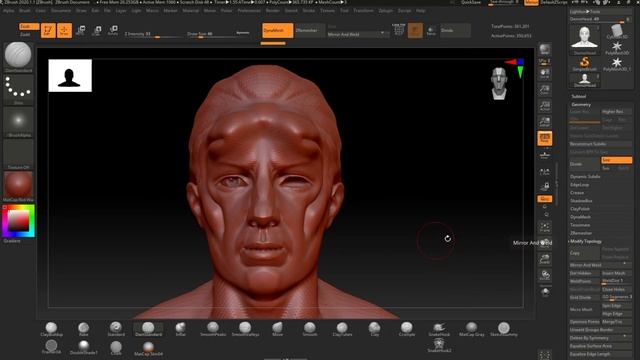Open the Help menu
The image size is (640, 360).
click(420, 11)
